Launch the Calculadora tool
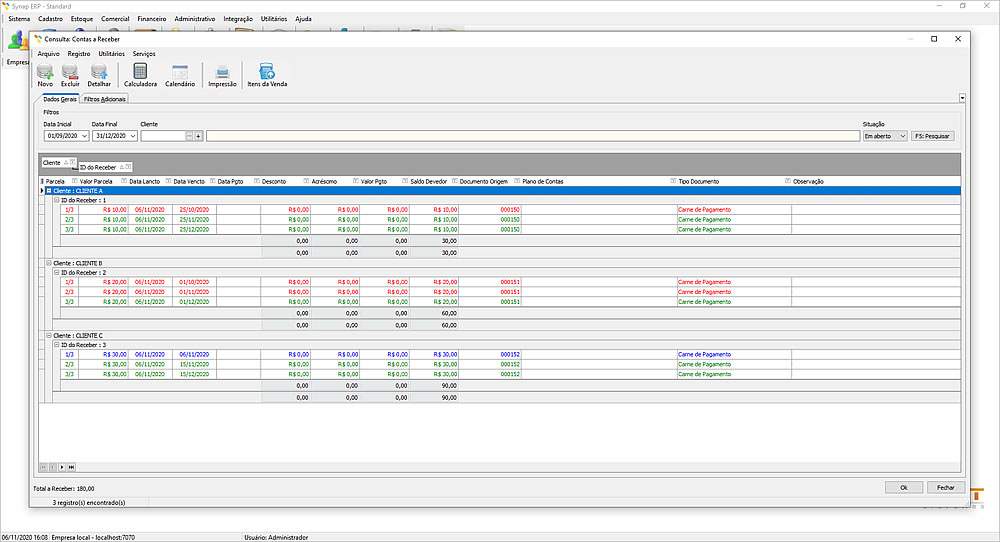This screenshot has height=542, width=1000. tap(140, 74)
